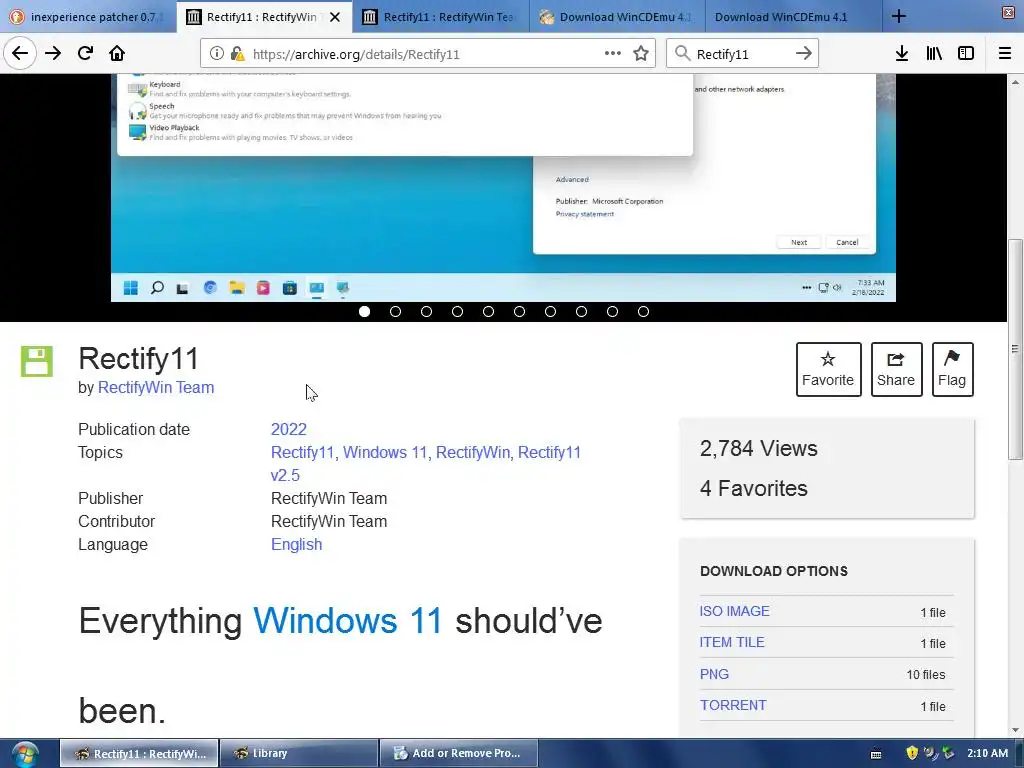The width and height of the screenshot is (1024, 768).
Task: Open the browser Library icon
Action: tap(934, 54)
